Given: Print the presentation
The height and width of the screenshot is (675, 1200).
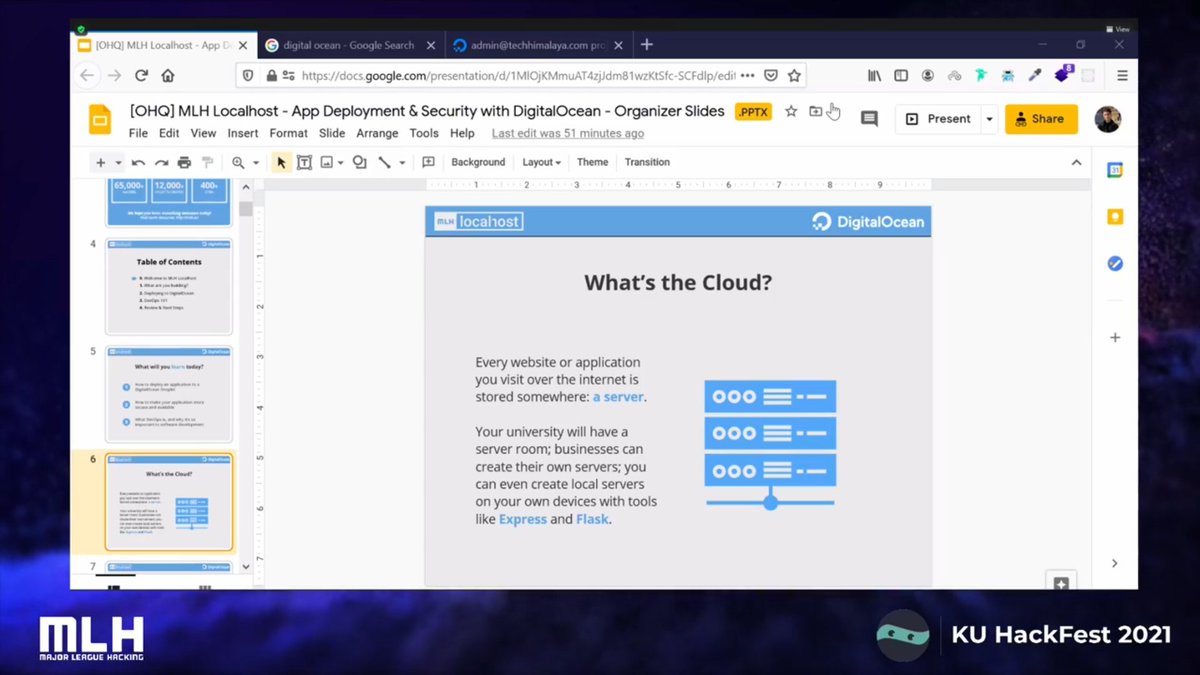Looking at the screenshot, I should (x=184, y=162).
